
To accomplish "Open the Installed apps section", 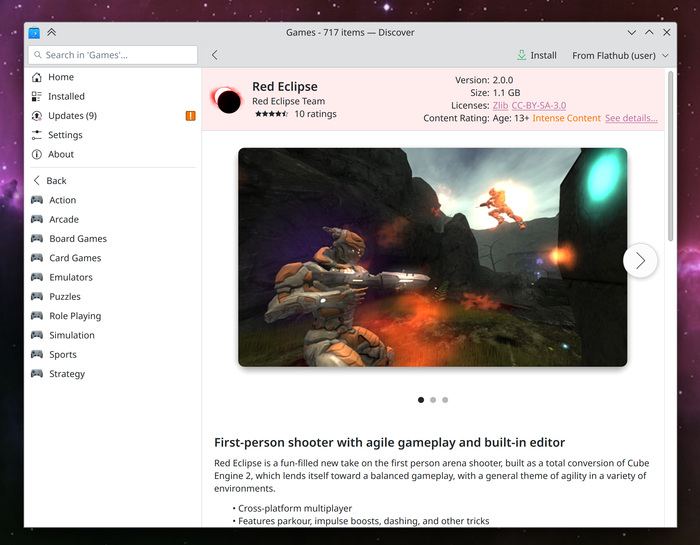I will click(x=66, y=96).
